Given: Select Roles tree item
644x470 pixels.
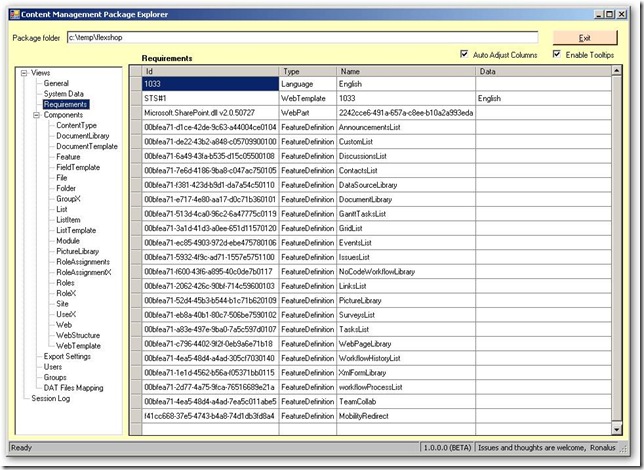Looking at the screenshot, I should click(65, 283).
